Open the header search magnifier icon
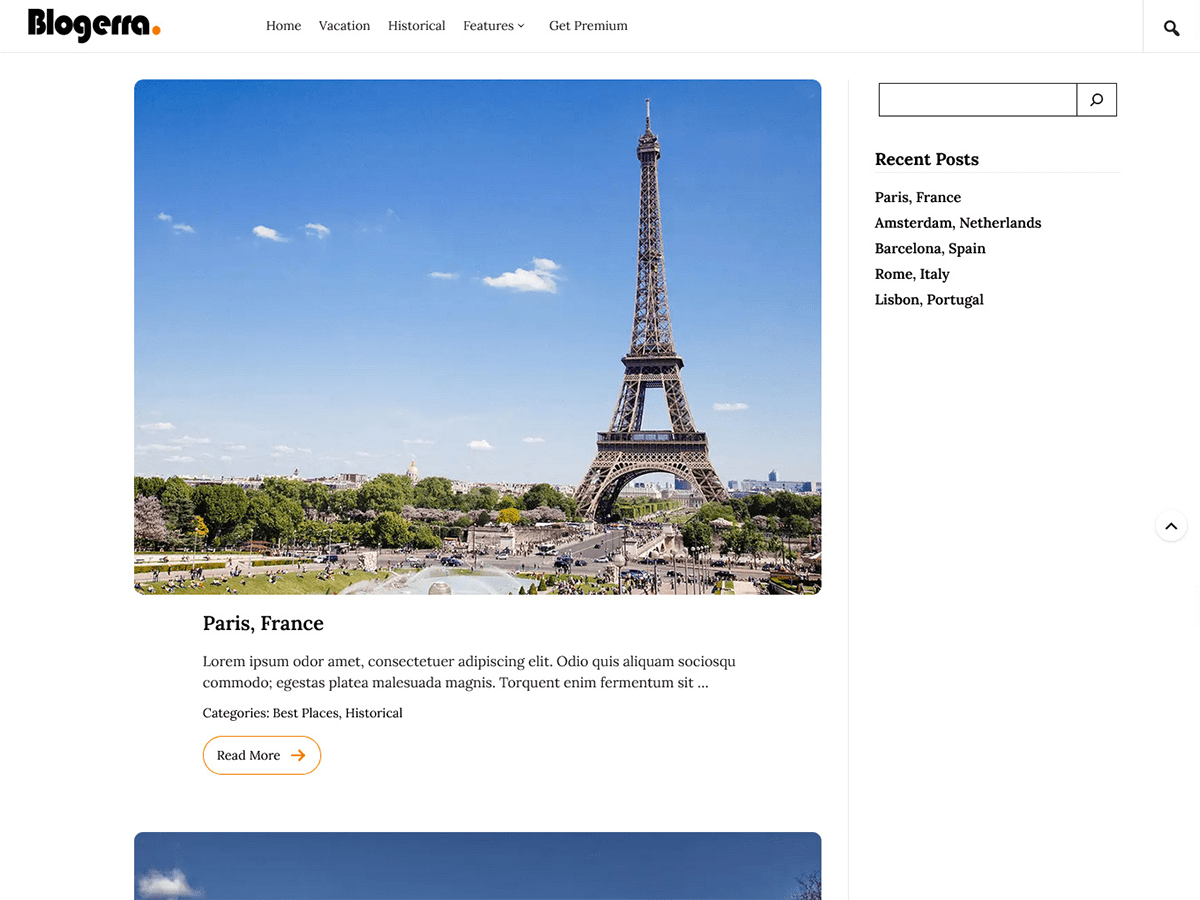This screenshot has height=900, width=1200. [x=1172, y=28]
